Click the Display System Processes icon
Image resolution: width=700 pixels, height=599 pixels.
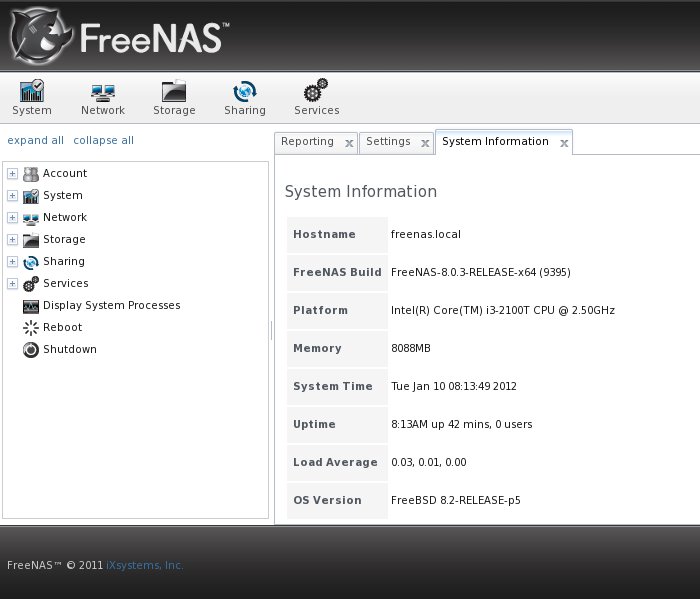pyautogui.click(x=31, y=306)
